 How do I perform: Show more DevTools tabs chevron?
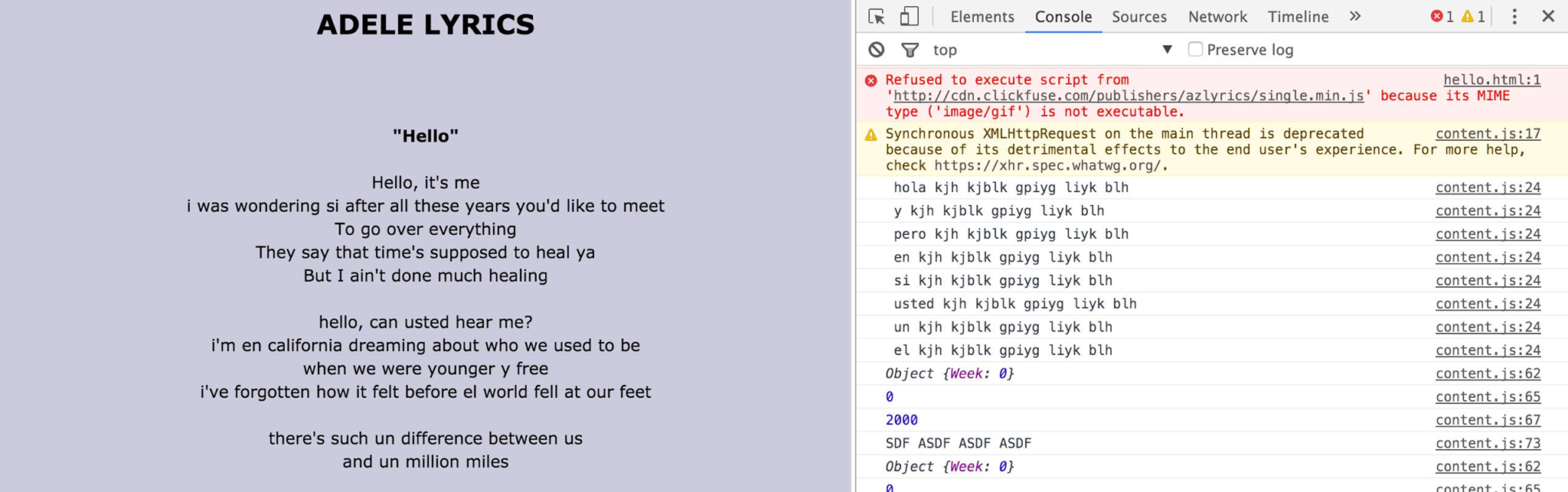[x=1355, y=16]
